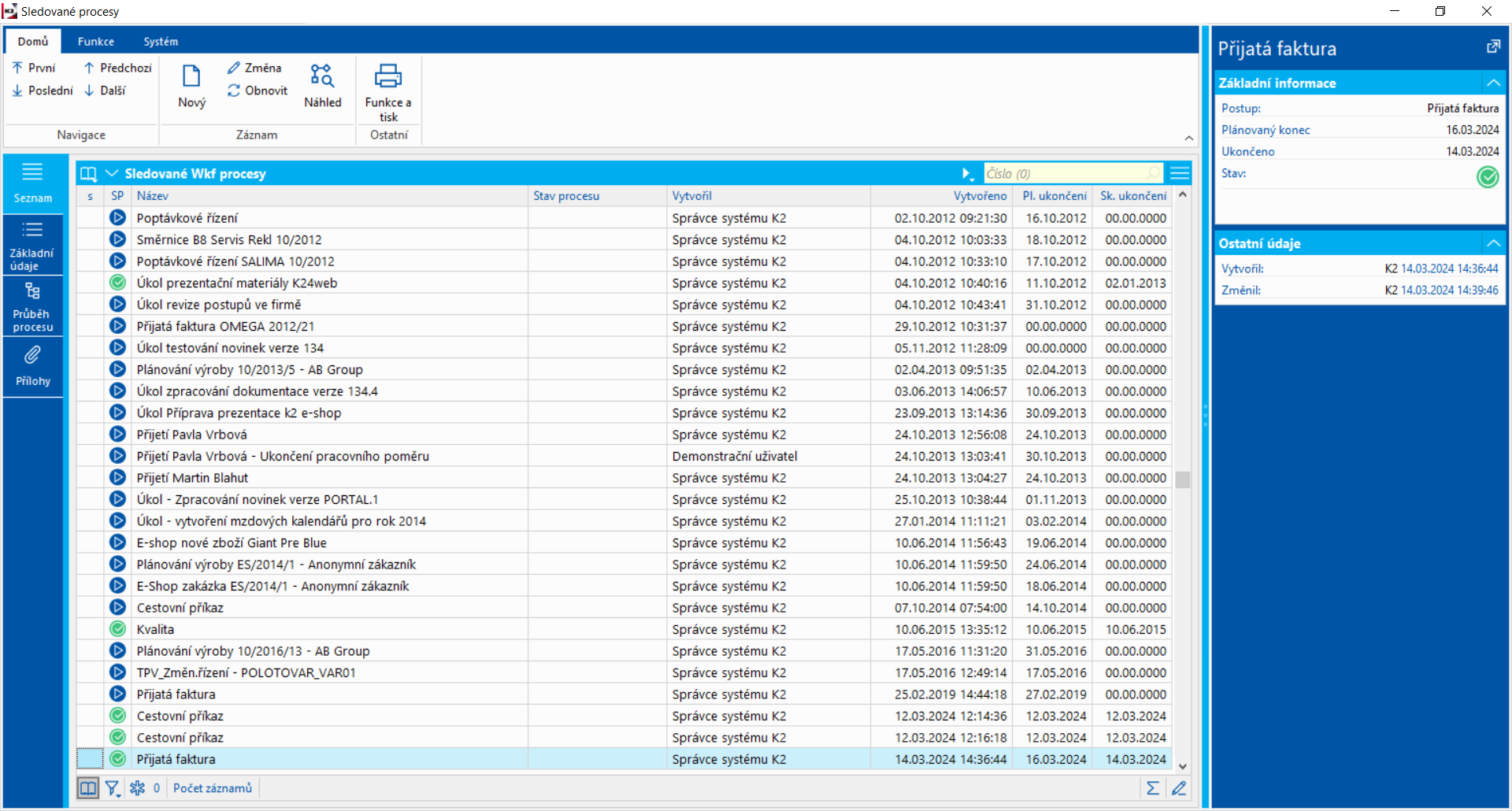The image size is (1512, 811).
Task: Open the Systém ribbon tab
Action: click(x=161, y=41)
